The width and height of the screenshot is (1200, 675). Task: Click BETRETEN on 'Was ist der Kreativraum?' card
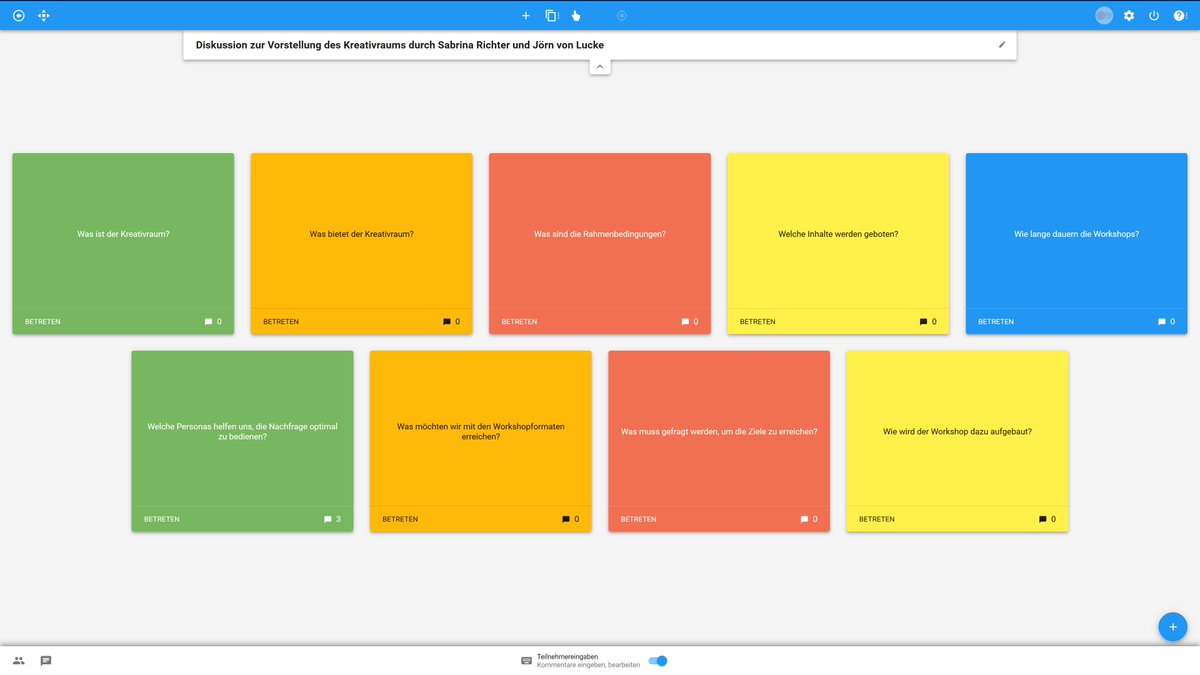point(43,322)
